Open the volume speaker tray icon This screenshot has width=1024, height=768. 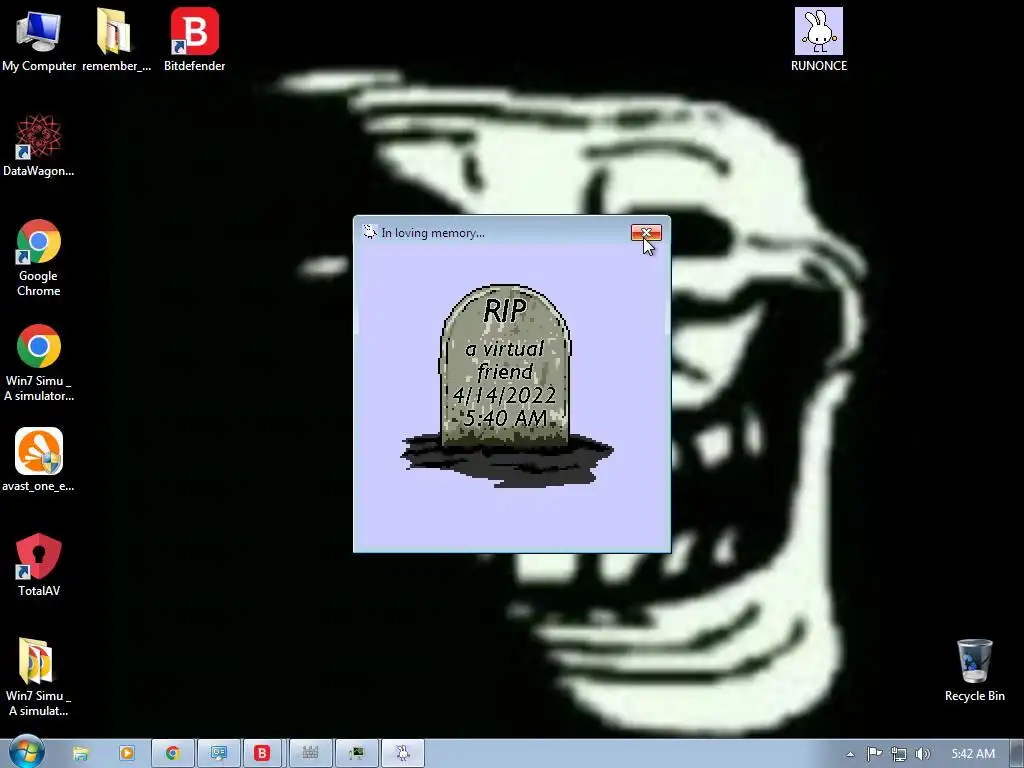coord(923,754)
